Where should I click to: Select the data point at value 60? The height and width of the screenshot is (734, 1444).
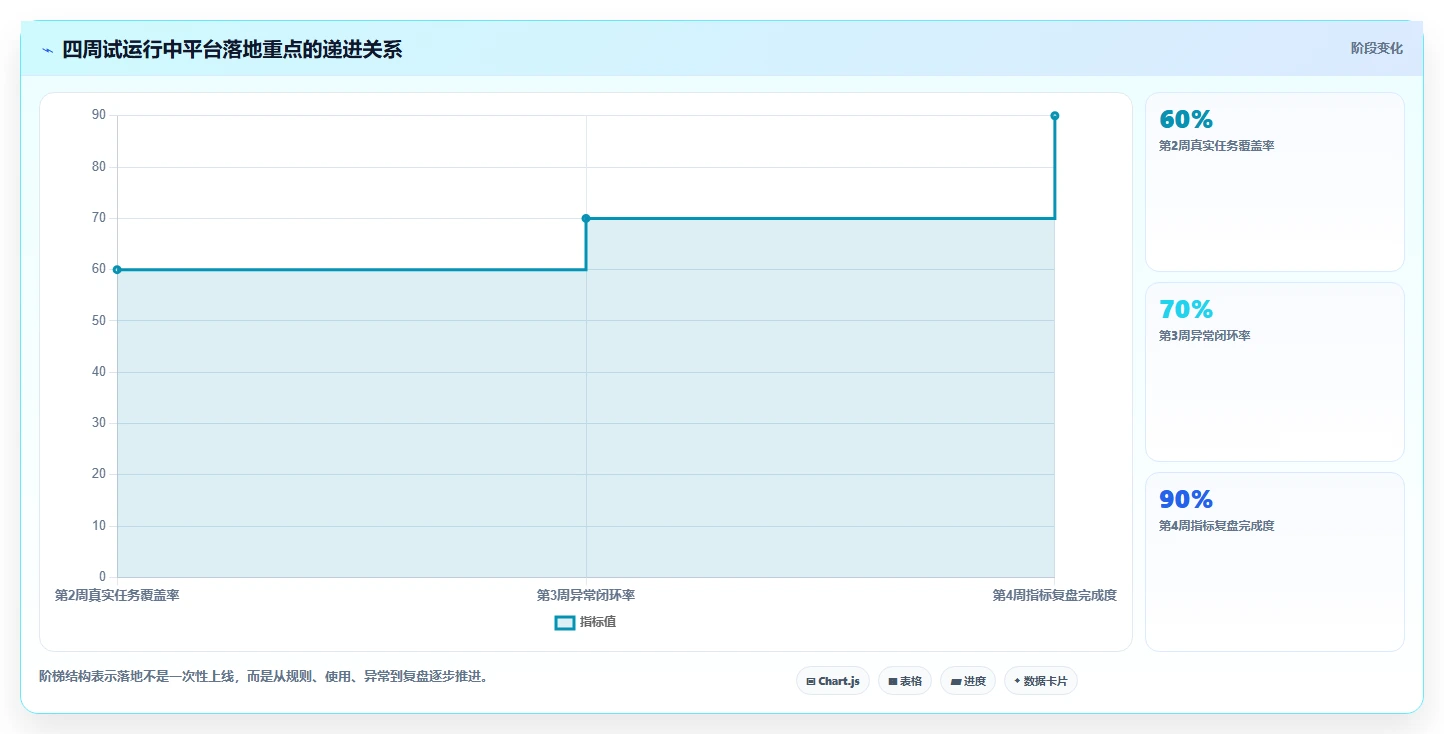pos(117,270)
